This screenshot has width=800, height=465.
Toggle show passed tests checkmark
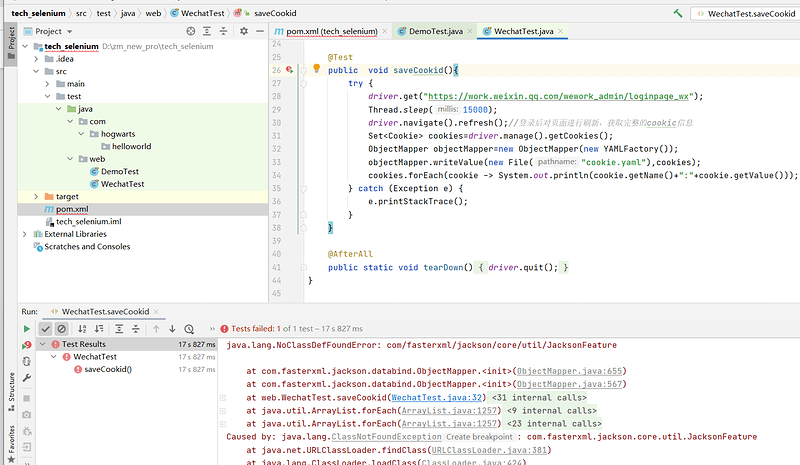pyautogui.click(x=45, y=329)
